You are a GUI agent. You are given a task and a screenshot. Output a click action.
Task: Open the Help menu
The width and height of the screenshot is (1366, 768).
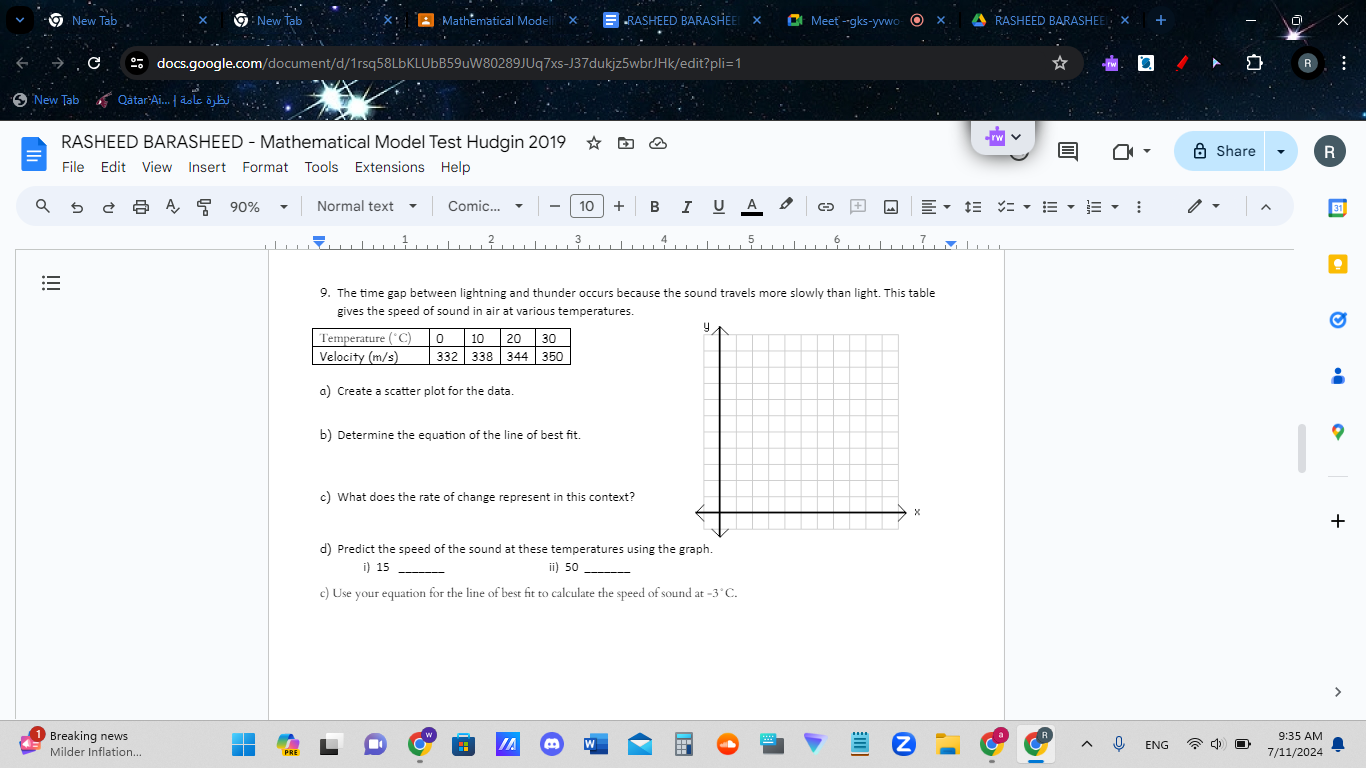click(455, 167)
